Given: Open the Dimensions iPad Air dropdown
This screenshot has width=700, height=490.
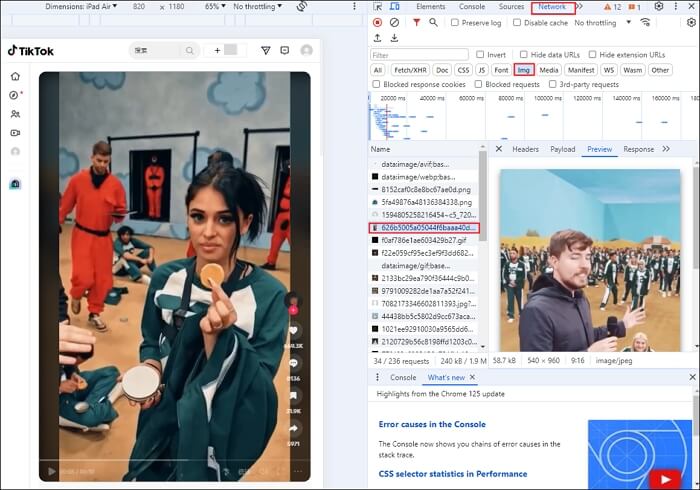Looking at the screenshot, I should 81,6.
